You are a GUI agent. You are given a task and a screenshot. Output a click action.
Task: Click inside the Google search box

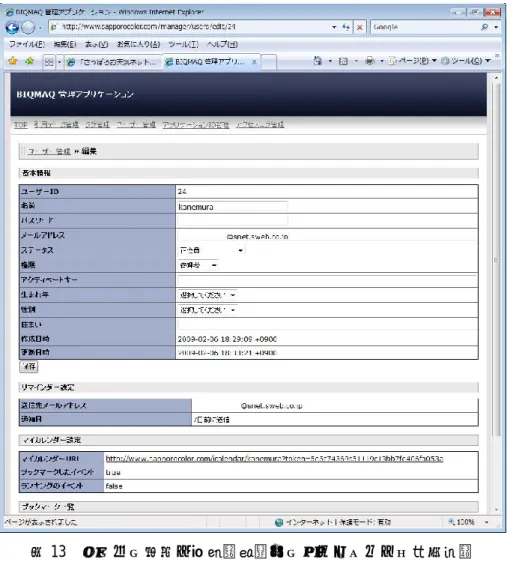(425, 27)
